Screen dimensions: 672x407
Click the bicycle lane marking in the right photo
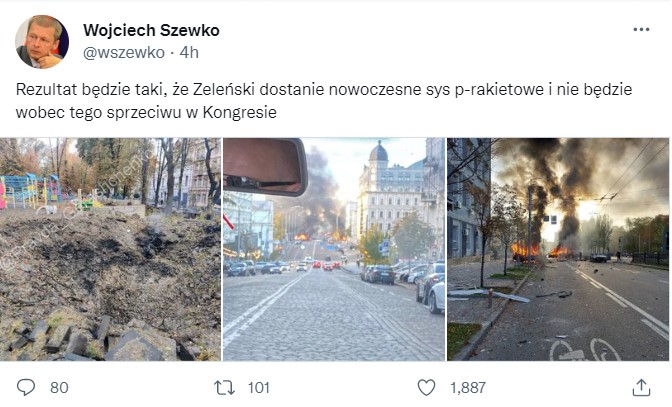coord(585,350)
